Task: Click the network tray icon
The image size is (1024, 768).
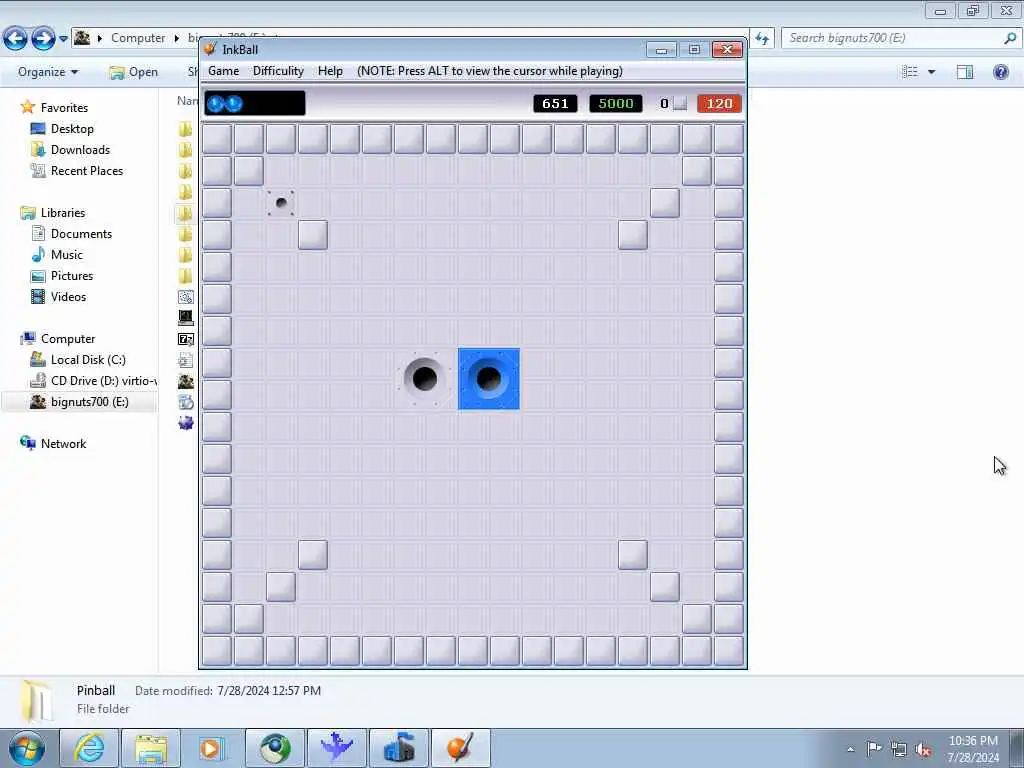Action: (x=899, y=749)
